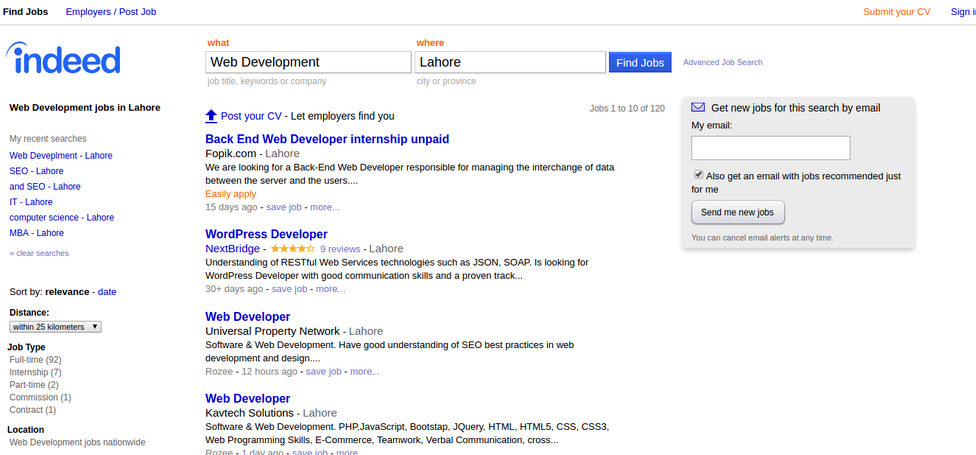976x455 pixels.
Task: Expand more options for WordPress Developer job
Action: pyautogui.click(x=329, y=289)
